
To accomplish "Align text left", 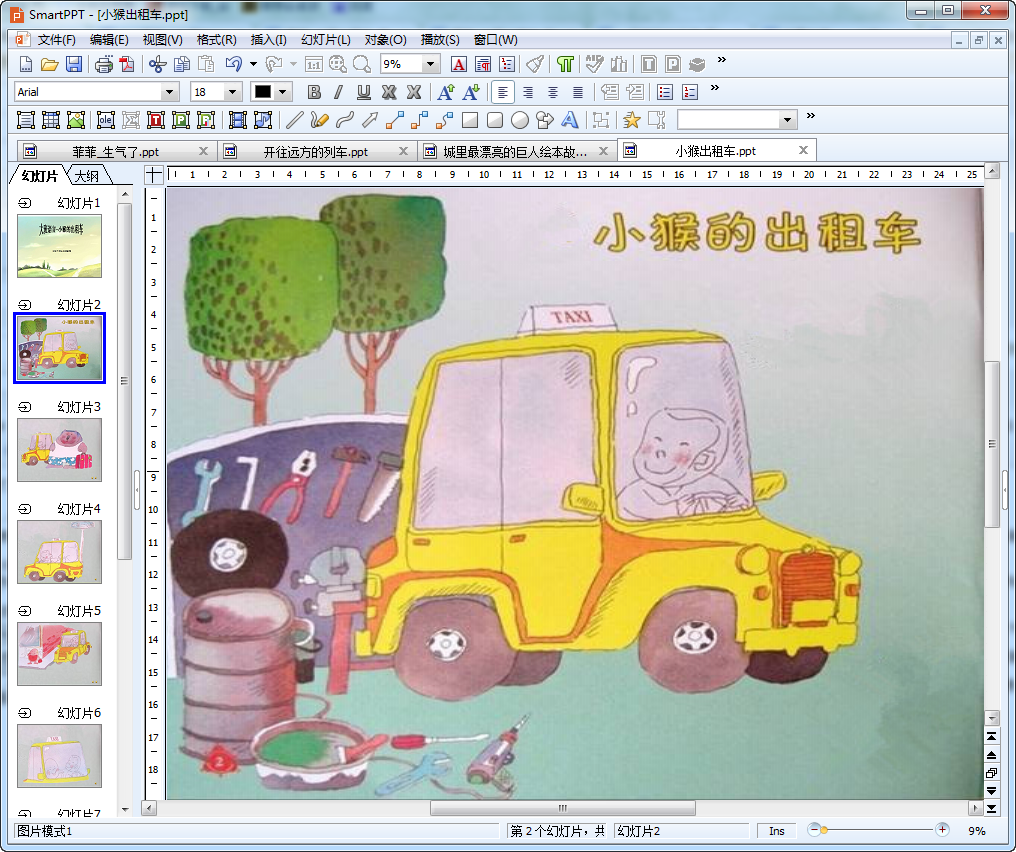I will (x=503, y=92).
